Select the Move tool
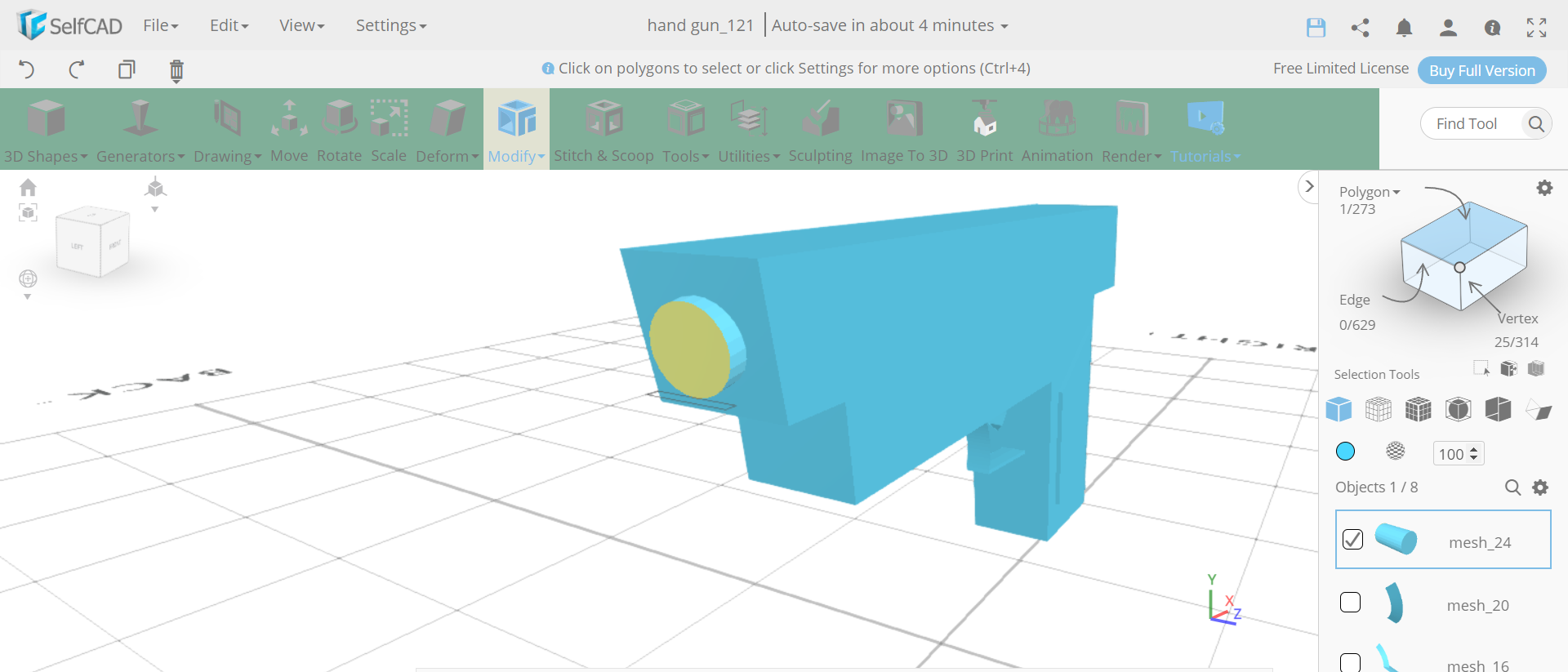Screen dimensions: 1568x672 (x=289, y=131)
